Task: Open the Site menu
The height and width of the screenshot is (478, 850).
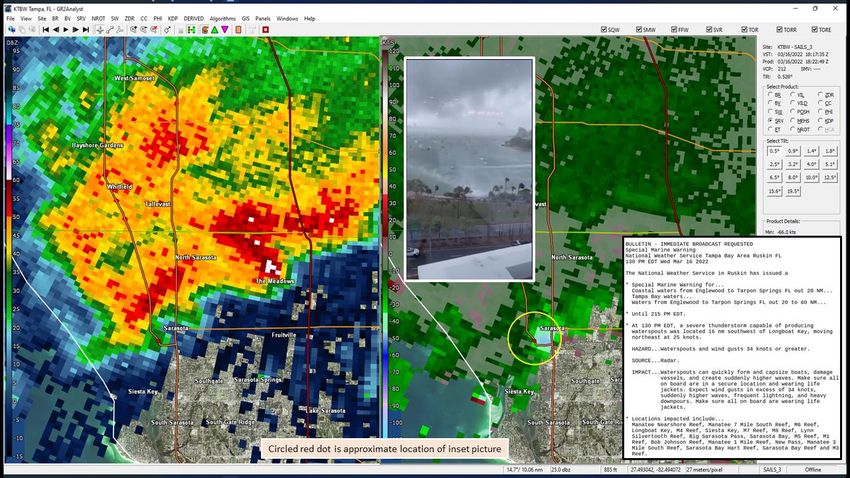Action: [x=42, y=18]
